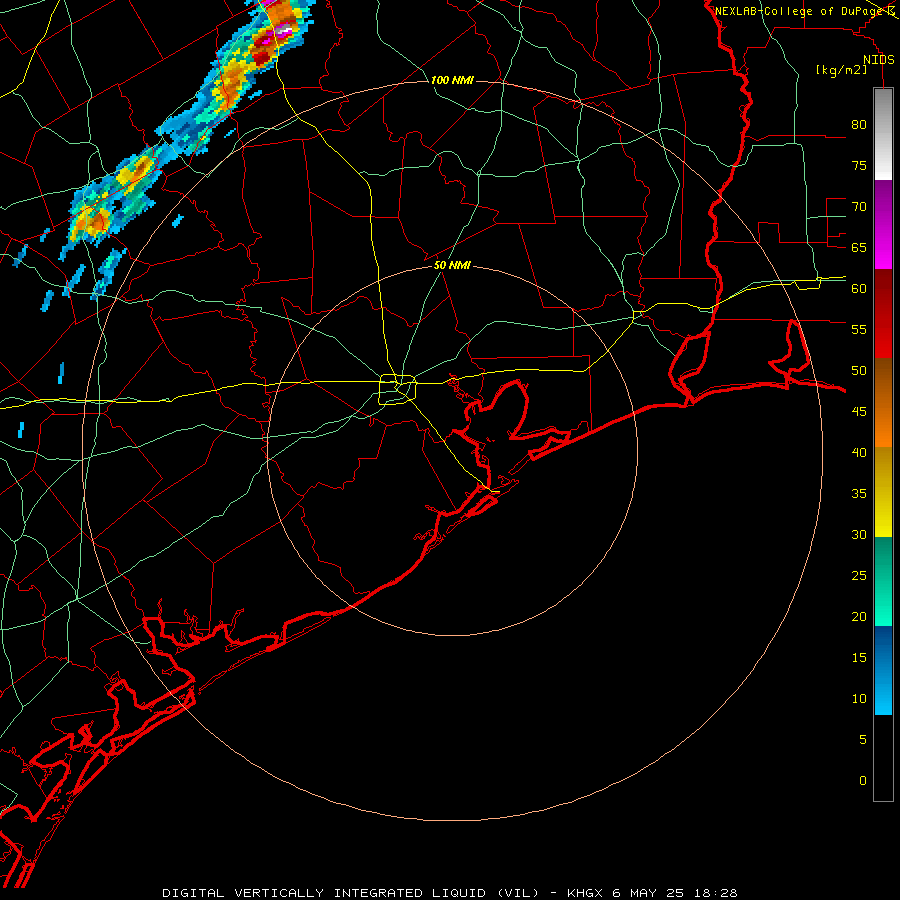The width and height of the screenshot is (900, 900).
Task: Pick the blue band of the color bar
Action: click(x=883, y=670)
